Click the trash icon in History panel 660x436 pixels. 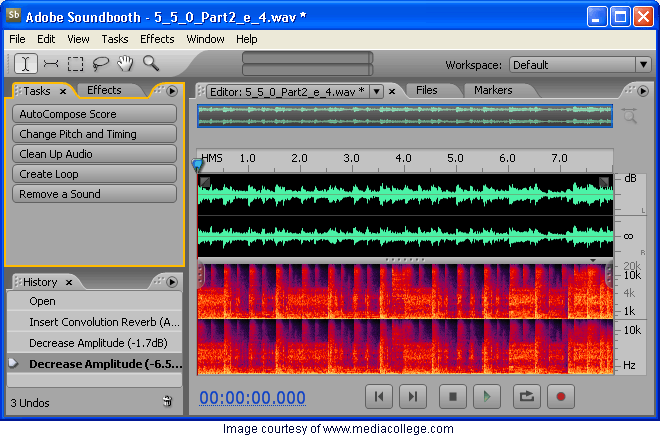tap(167, 401)
